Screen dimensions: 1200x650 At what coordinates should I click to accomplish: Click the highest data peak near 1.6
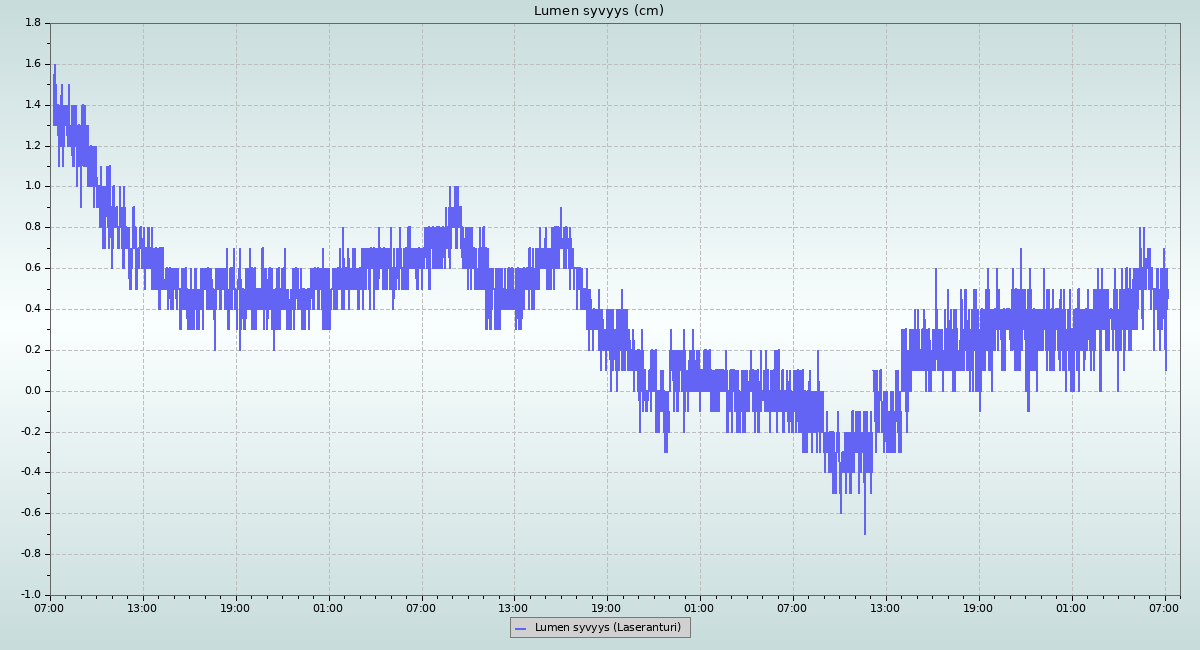coord(55,66)
